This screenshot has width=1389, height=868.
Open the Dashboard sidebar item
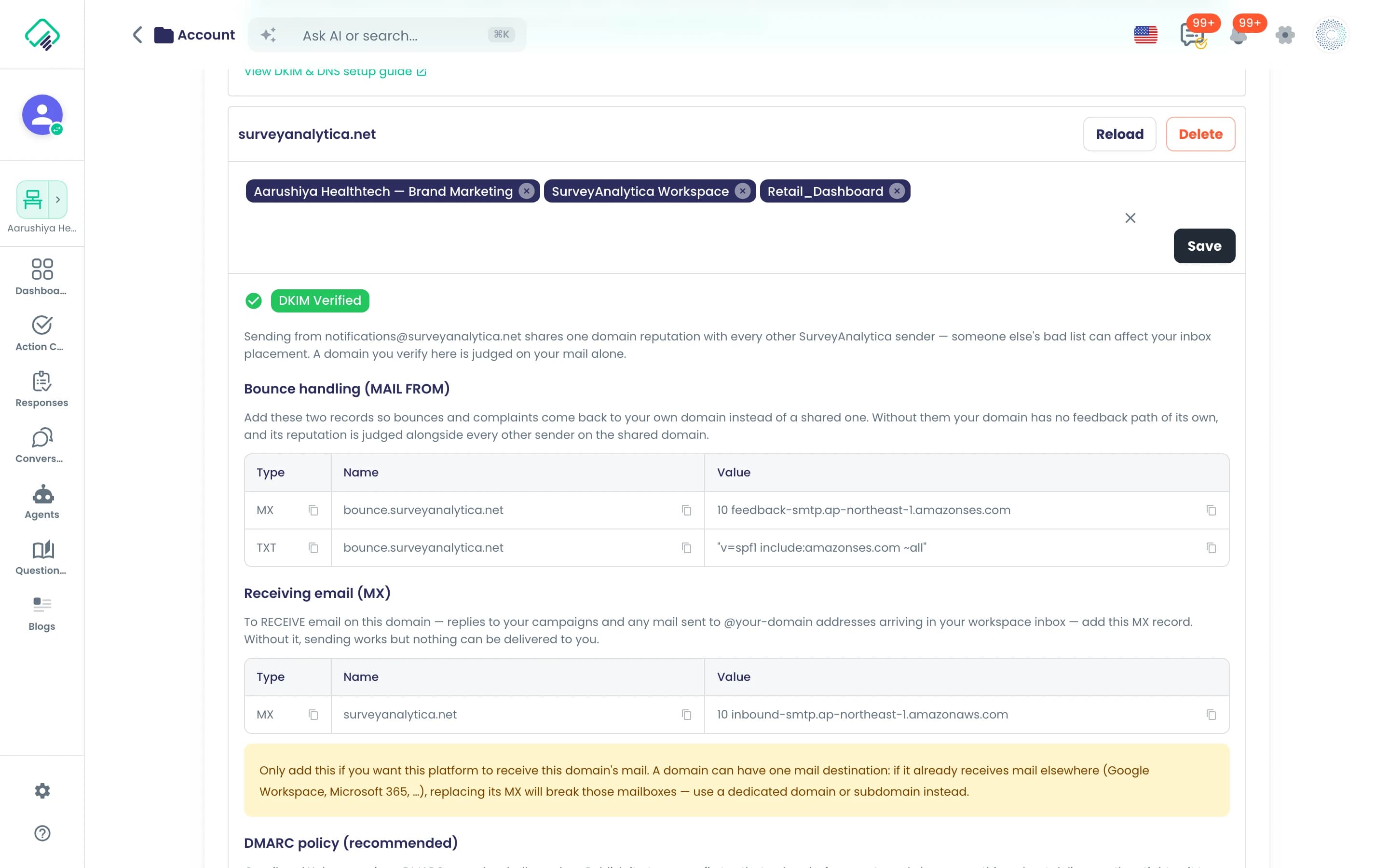pos(42,277)
